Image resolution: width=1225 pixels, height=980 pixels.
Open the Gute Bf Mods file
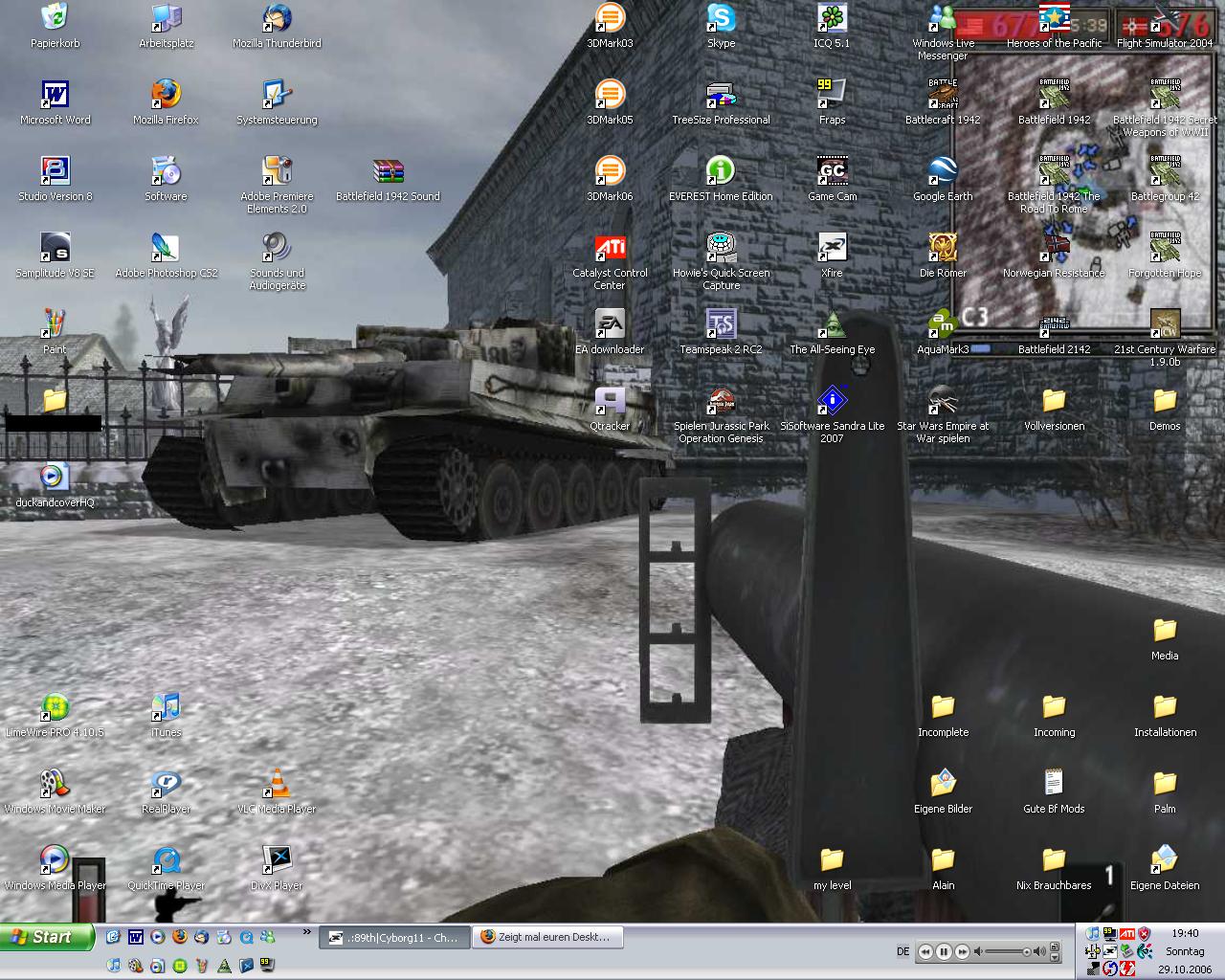1054,785
